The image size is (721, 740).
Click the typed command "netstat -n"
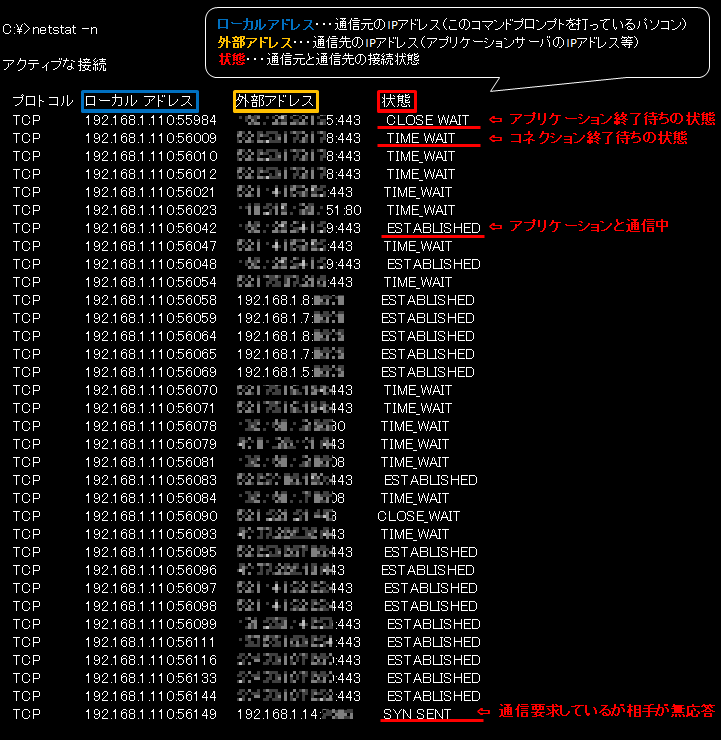click(65, 30)
